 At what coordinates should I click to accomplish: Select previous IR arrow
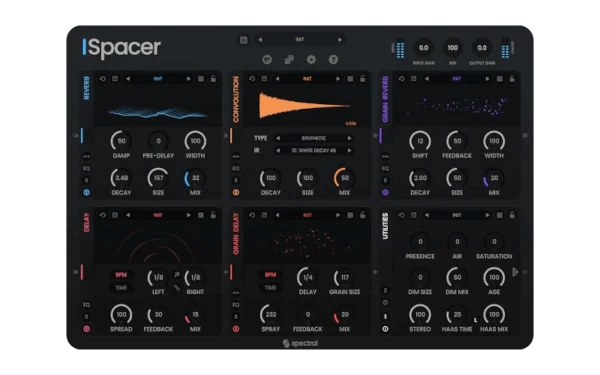tap(278, 150)
